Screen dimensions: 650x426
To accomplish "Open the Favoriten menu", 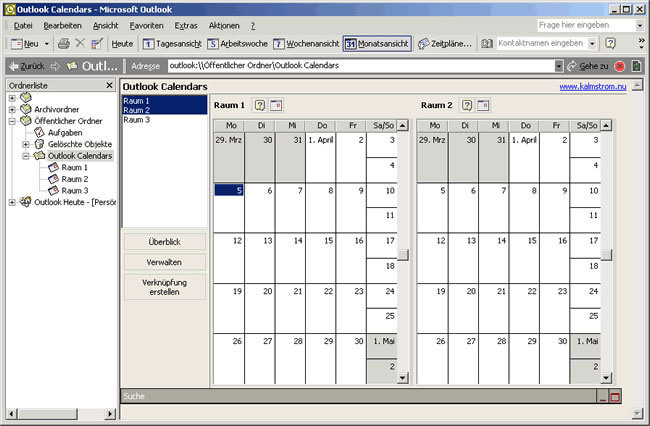I will click(147, 24).
